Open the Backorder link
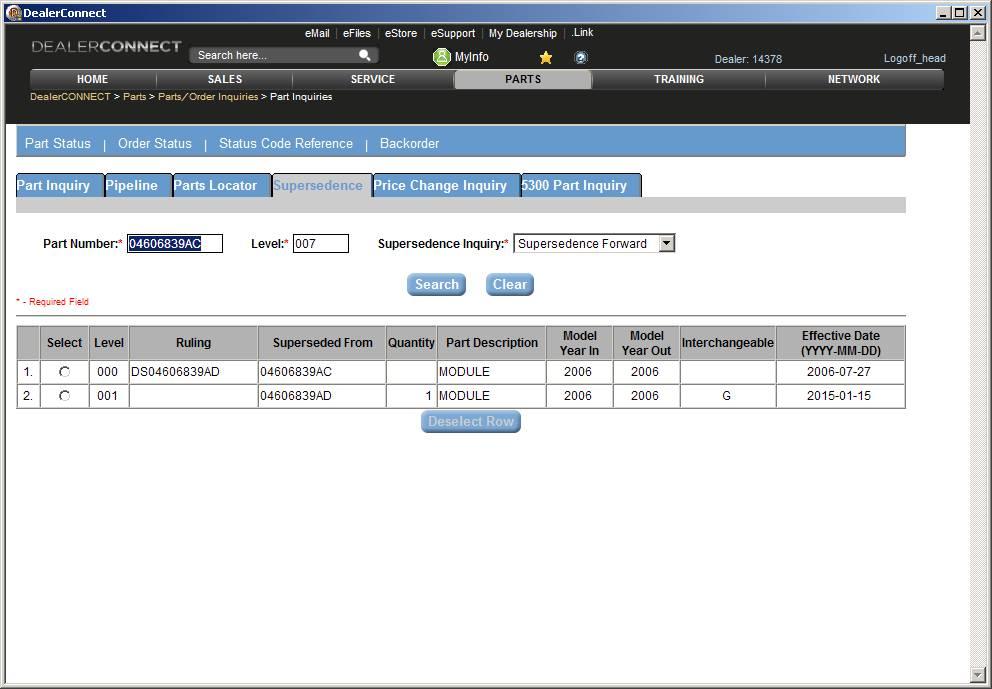Viewport: 992px width, 689px height. [x=409, y=144]
